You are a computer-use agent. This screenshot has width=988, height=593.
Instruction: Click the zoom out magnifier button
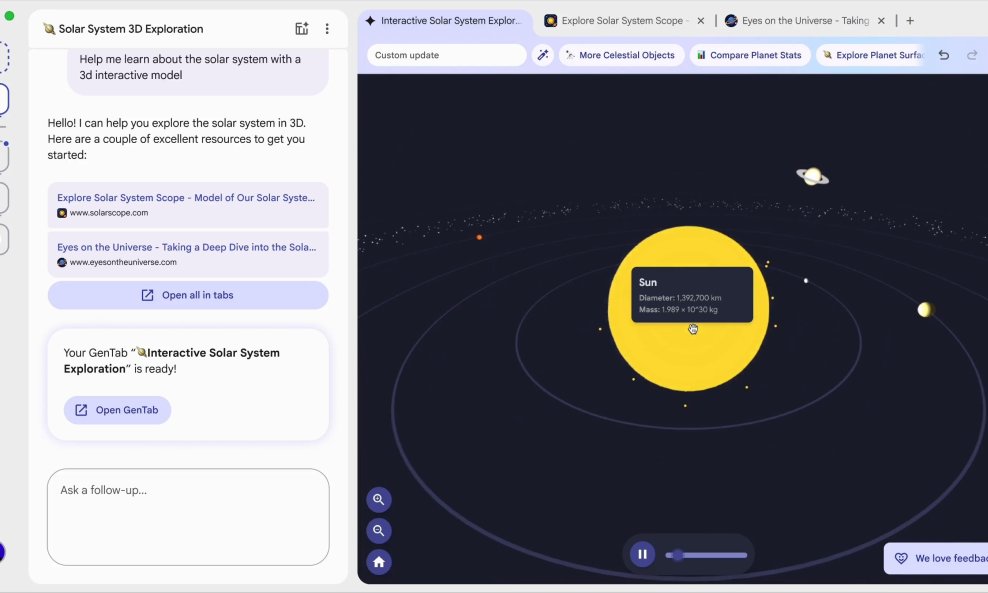(379, 531)
